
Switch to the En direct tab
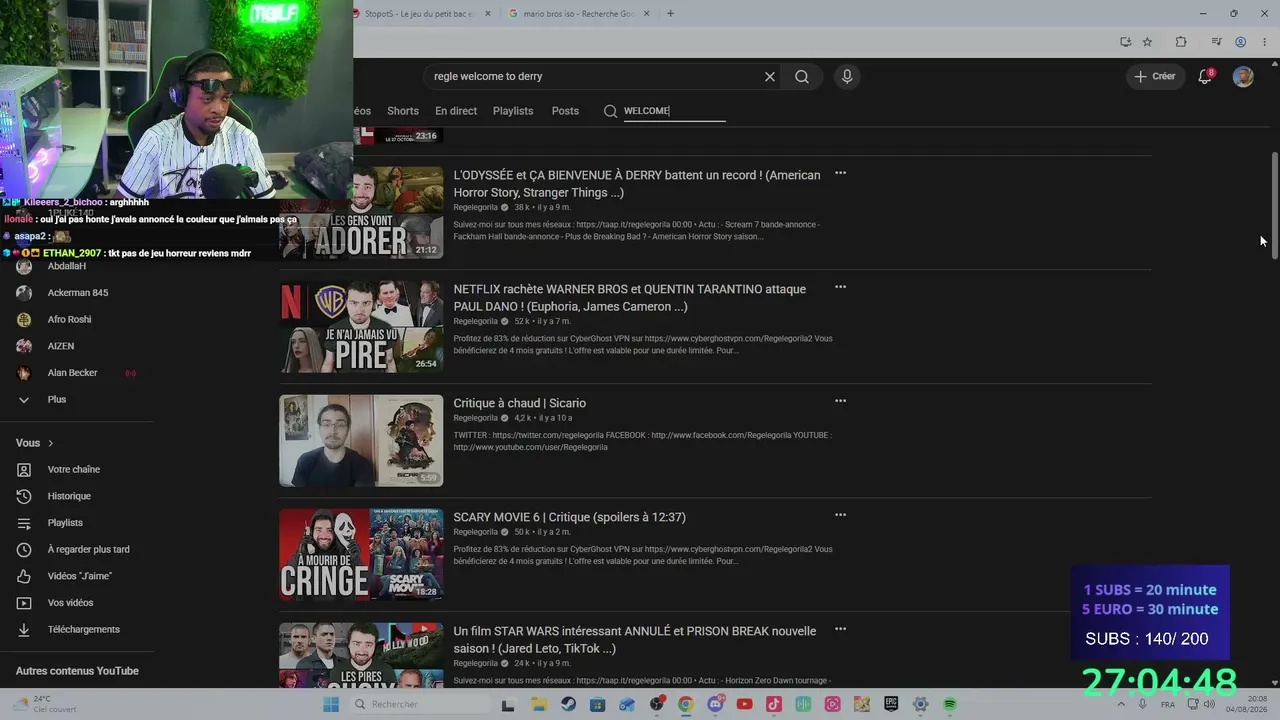coord(456,111)
